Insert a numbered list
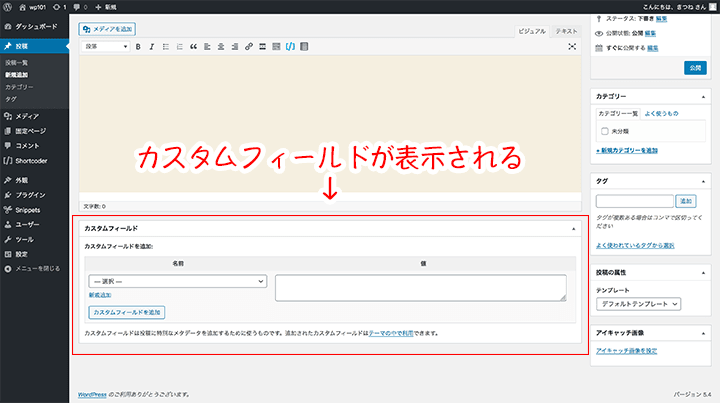 click(x=180, y=47)
